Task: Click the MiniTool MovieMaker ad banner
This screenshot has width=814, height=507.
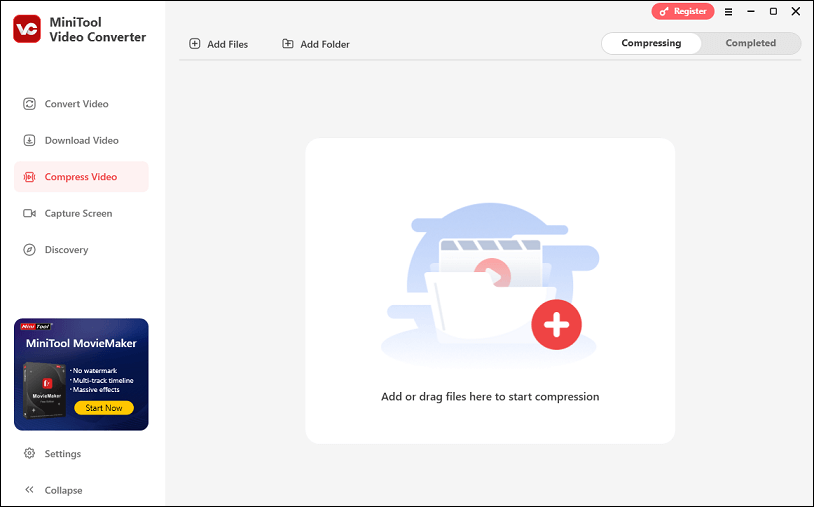Action: point(81,374)
